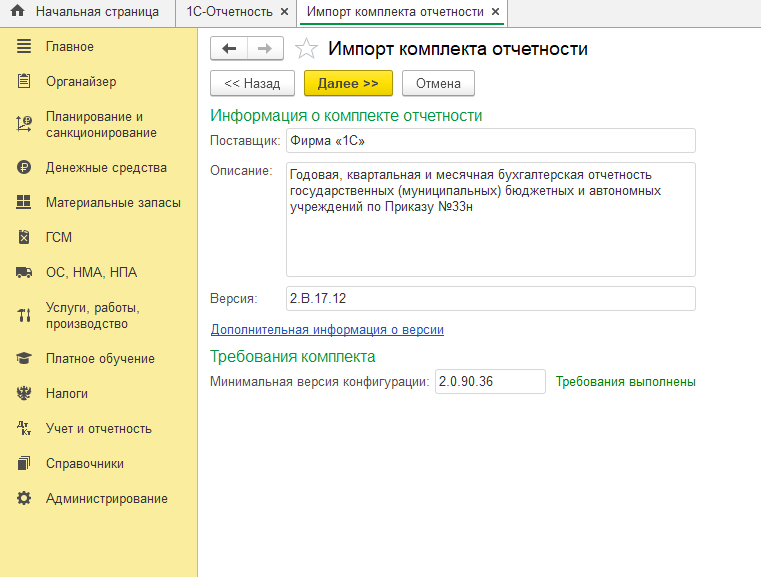This screenshot has width=761, height=577.
Task: Click the Учет и отчетность Дт/Кт icon
Action: (24, 428)
